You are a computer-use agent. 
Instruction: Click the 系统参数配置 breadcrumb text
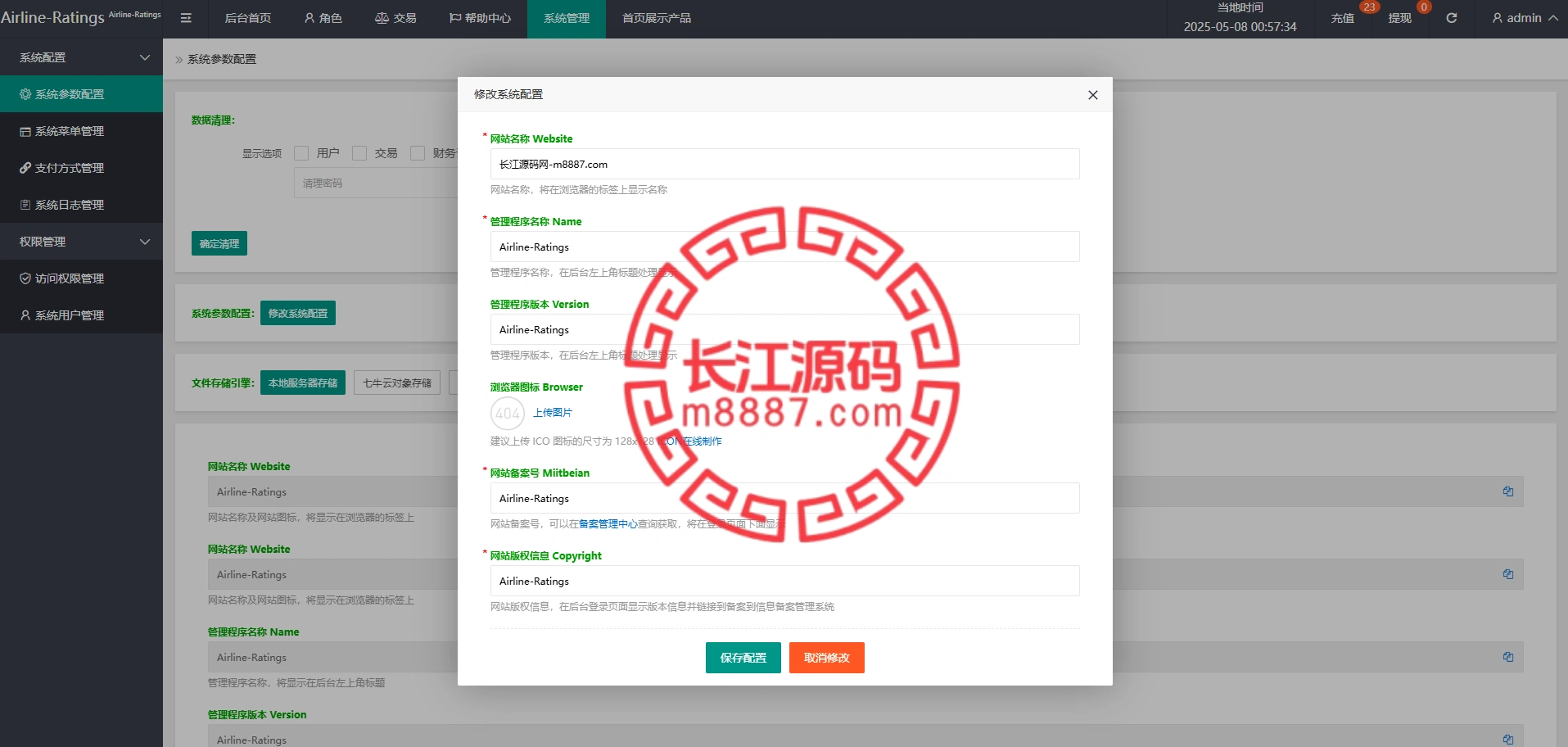tap(222, 59)
